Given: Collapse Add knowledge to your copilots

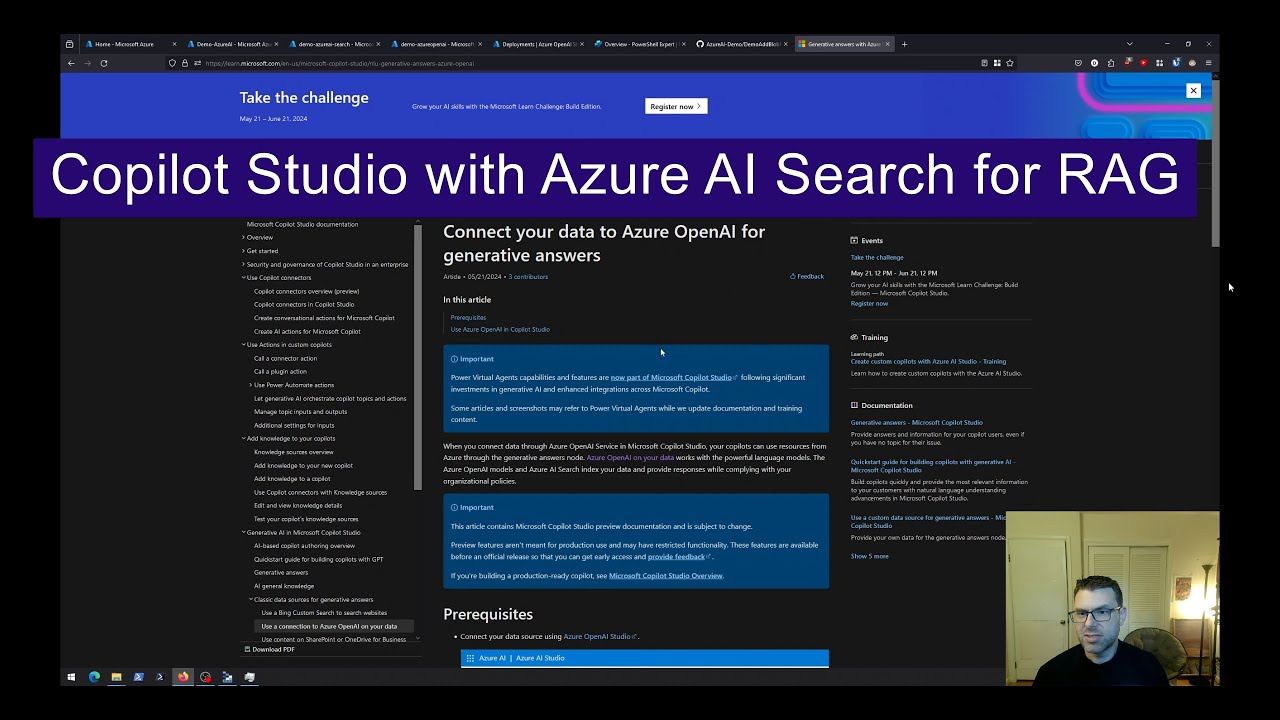Looking at the screenshot, I should [243, 439].
